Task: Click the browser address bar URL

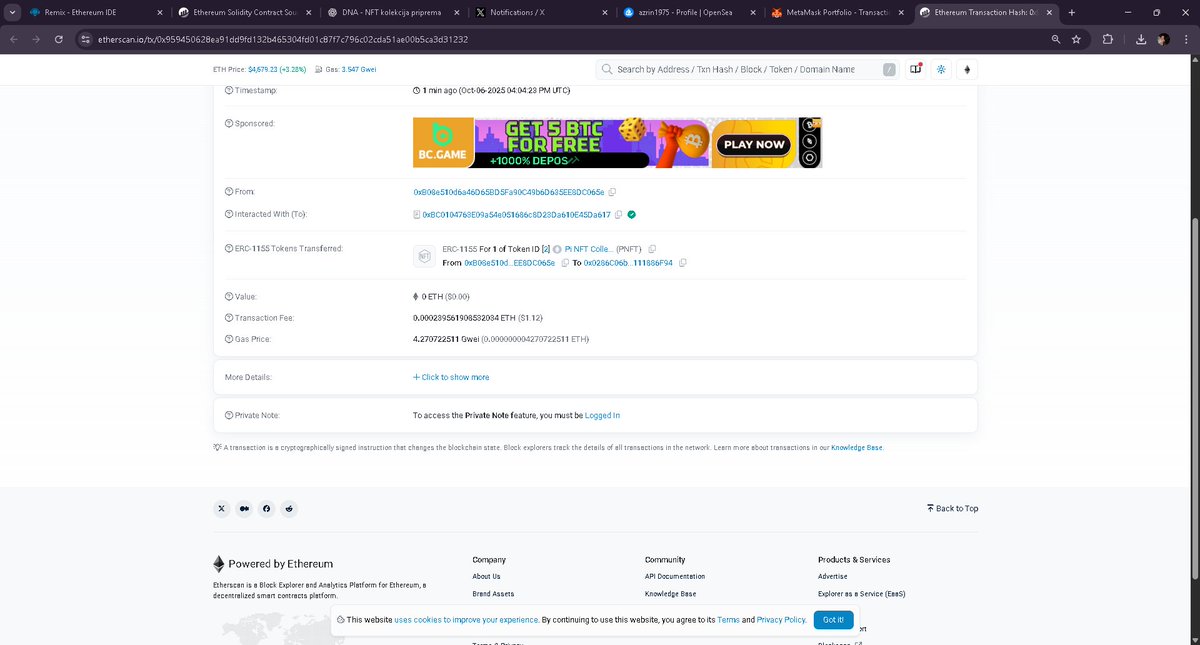Action: pyautogui.click(x=283, y=39)
